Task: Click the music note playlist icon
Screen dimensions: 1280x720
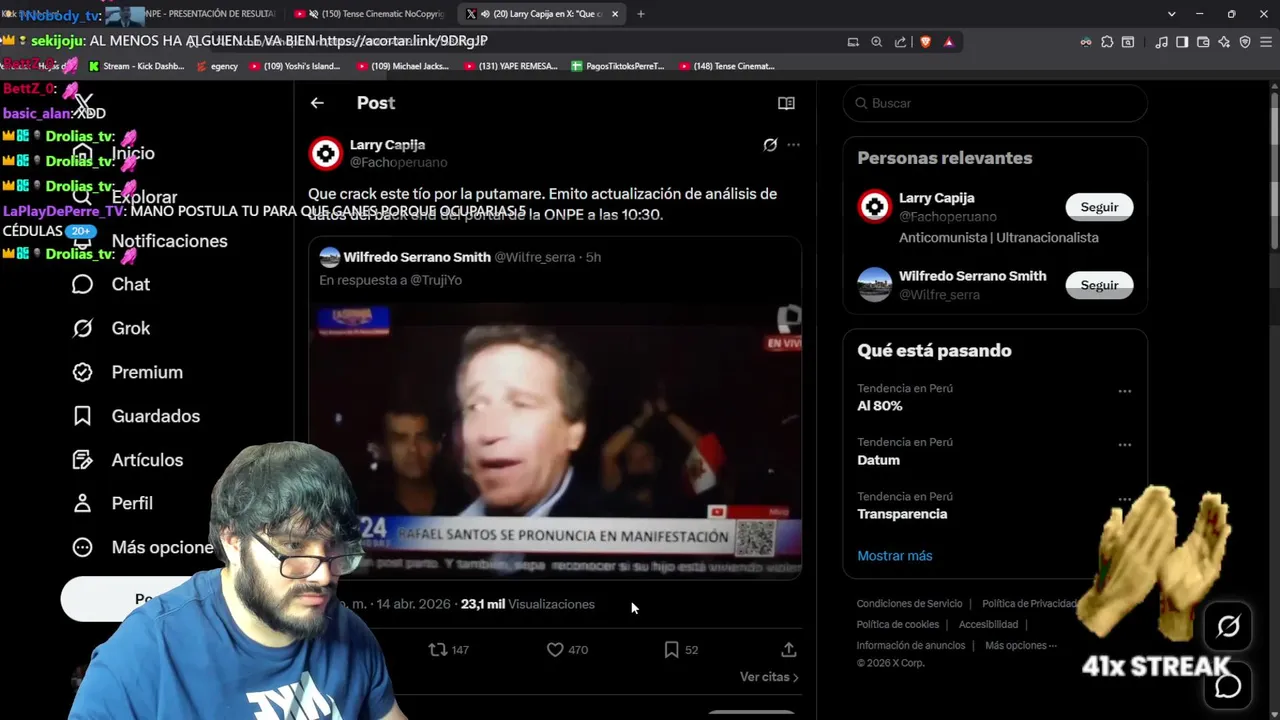Action: point(1161,42)
